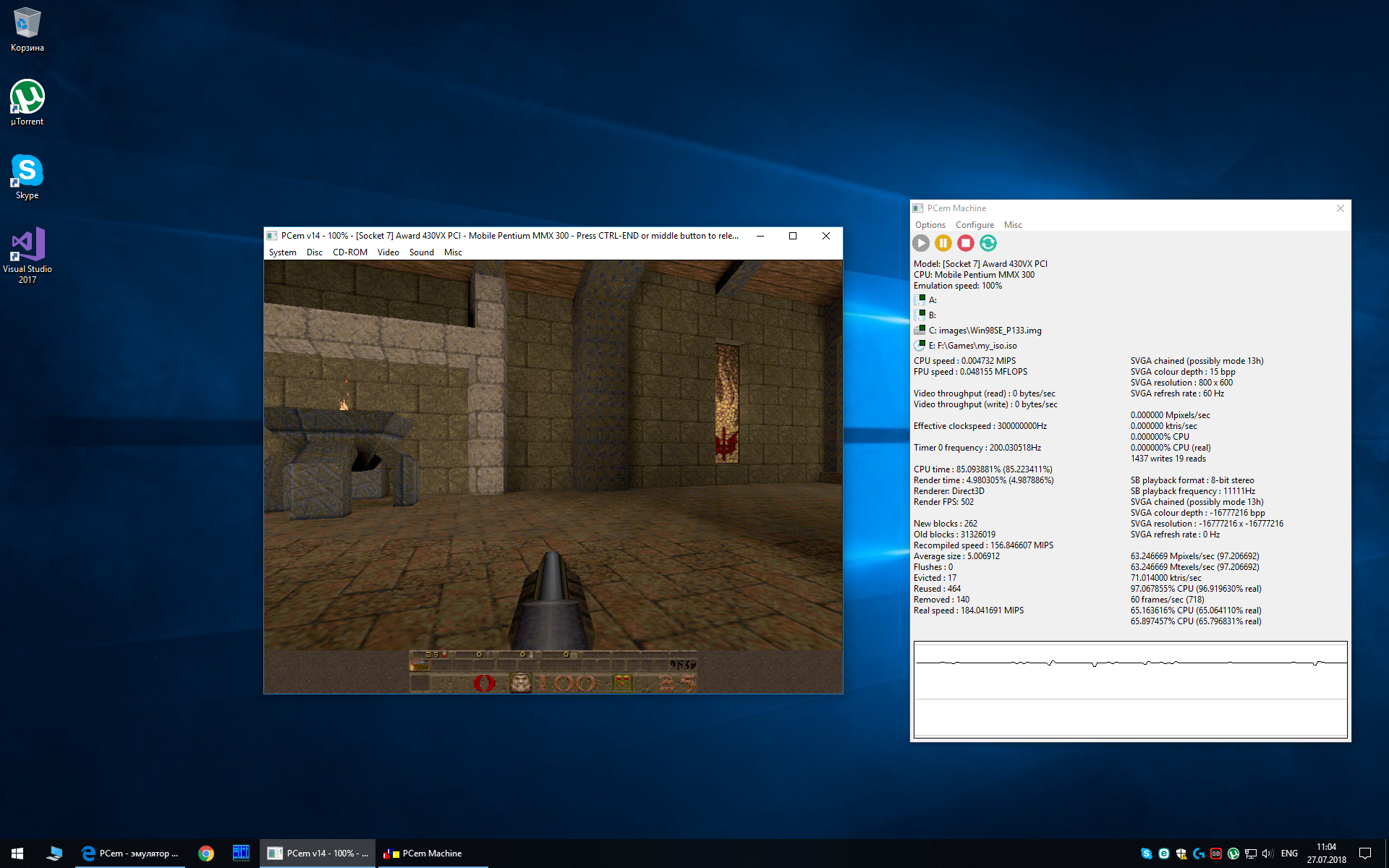Click 'Render FPS: 502' text
1389x868 pixels.
943,502
